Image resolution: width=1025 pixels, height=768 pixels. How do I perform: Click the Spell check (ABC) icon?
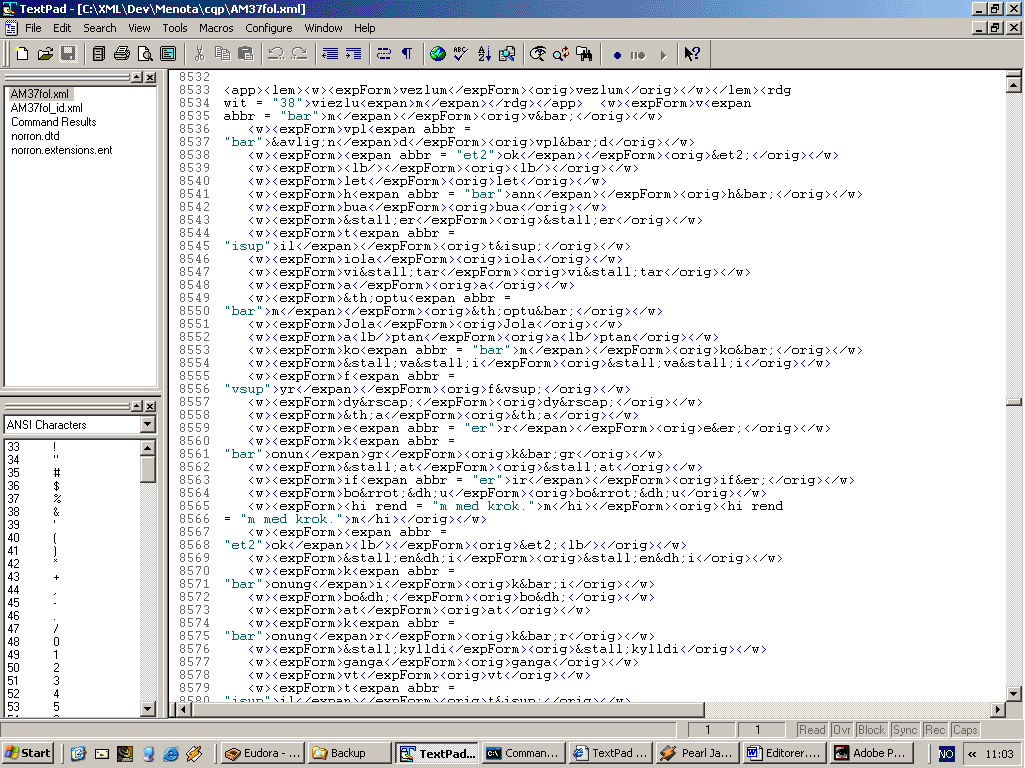(461, 54)
